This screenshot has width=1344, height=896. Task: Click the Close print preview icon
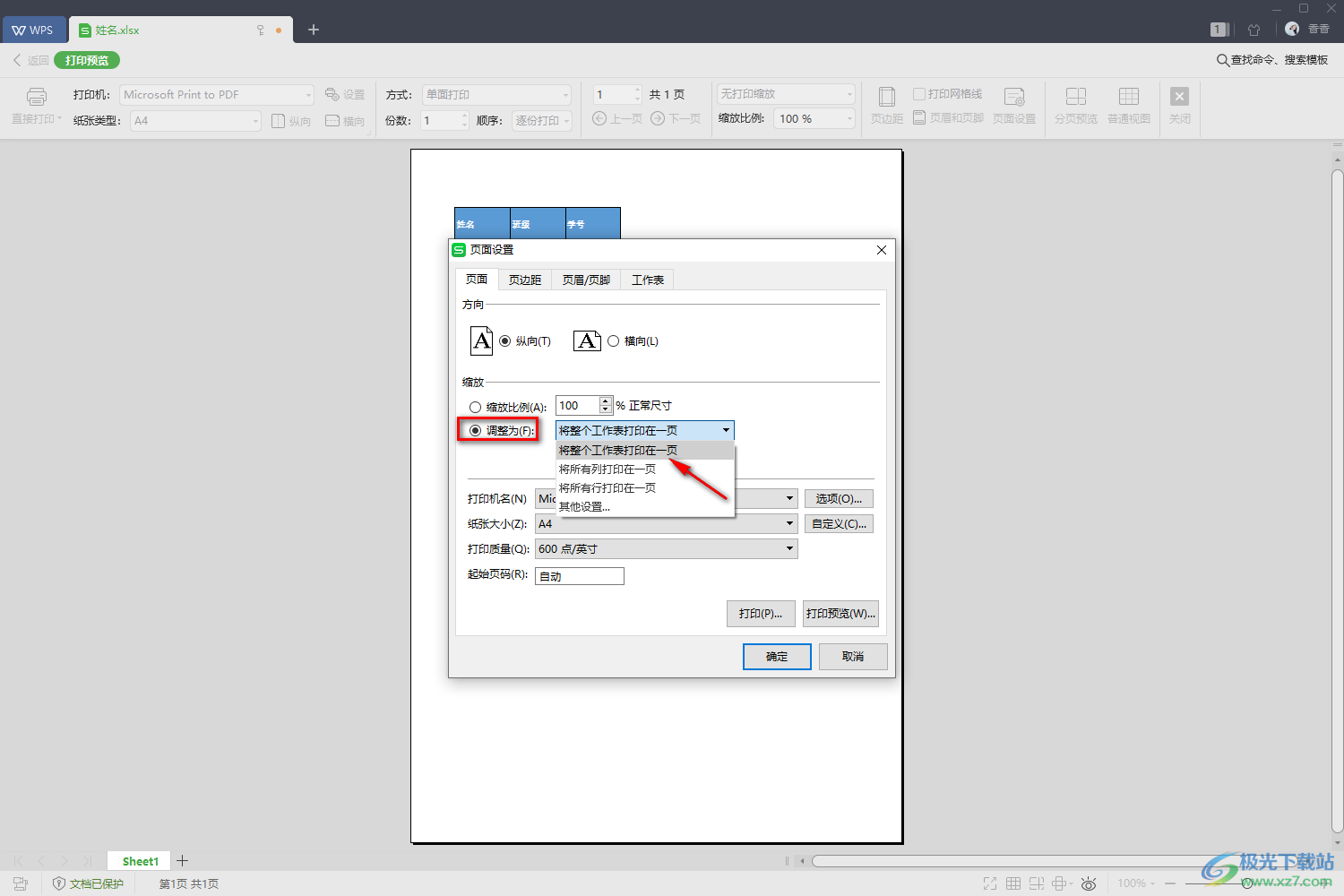(1180, 96)
